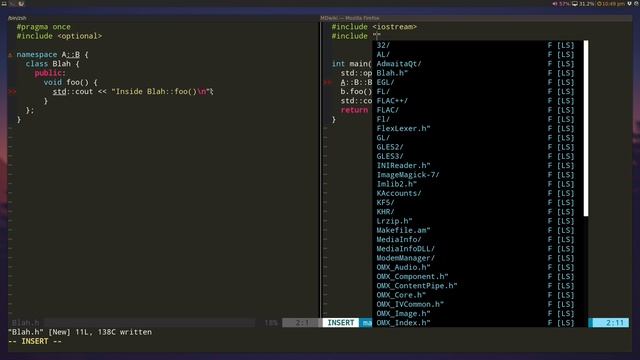Click the Blah.h filename in the left statusline
This screenshot has width=640, height=360.
pos(25,323)
